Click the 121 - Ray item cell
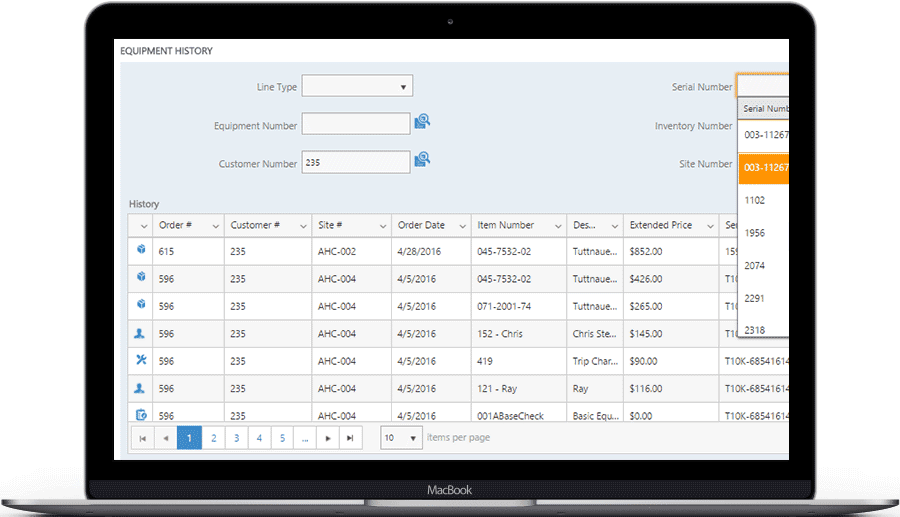 click(519, 388)
